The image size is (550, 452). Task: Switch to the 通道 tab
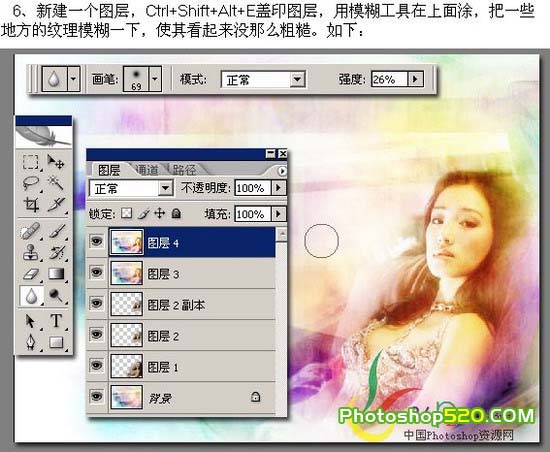(146, 170)
